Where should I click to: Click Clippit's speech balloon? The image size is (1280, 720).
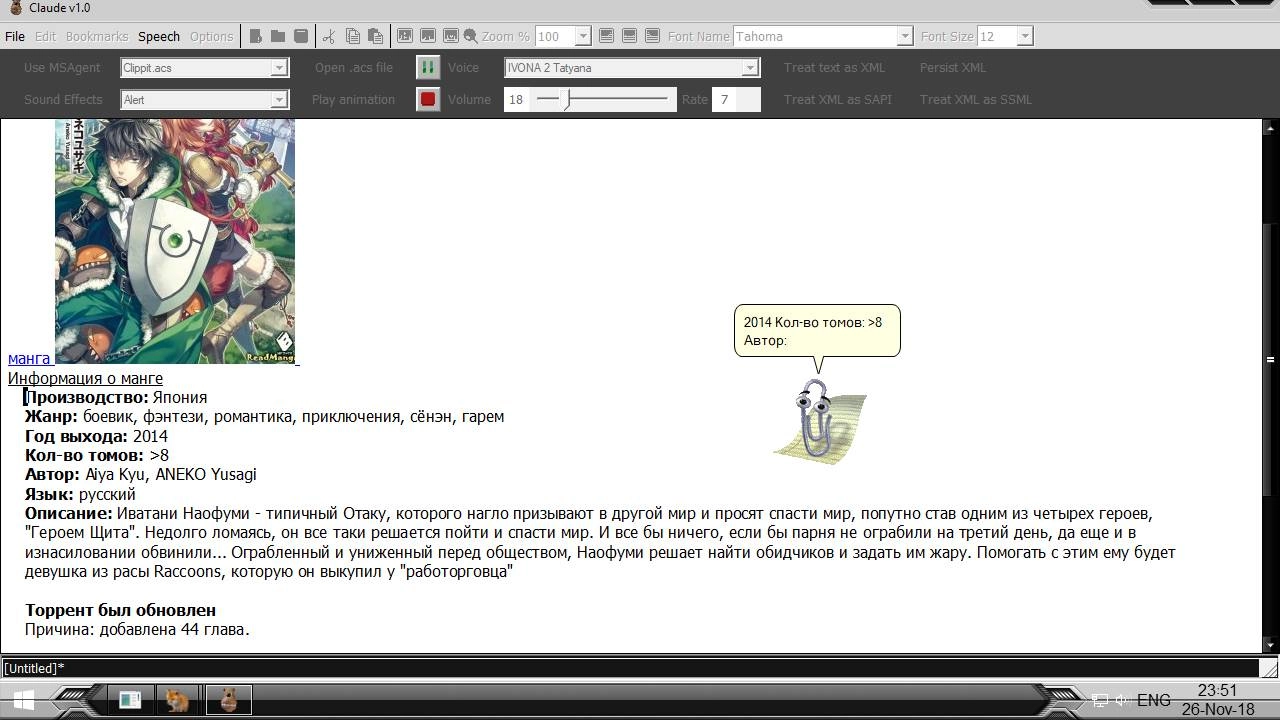[x=817, y=331]
